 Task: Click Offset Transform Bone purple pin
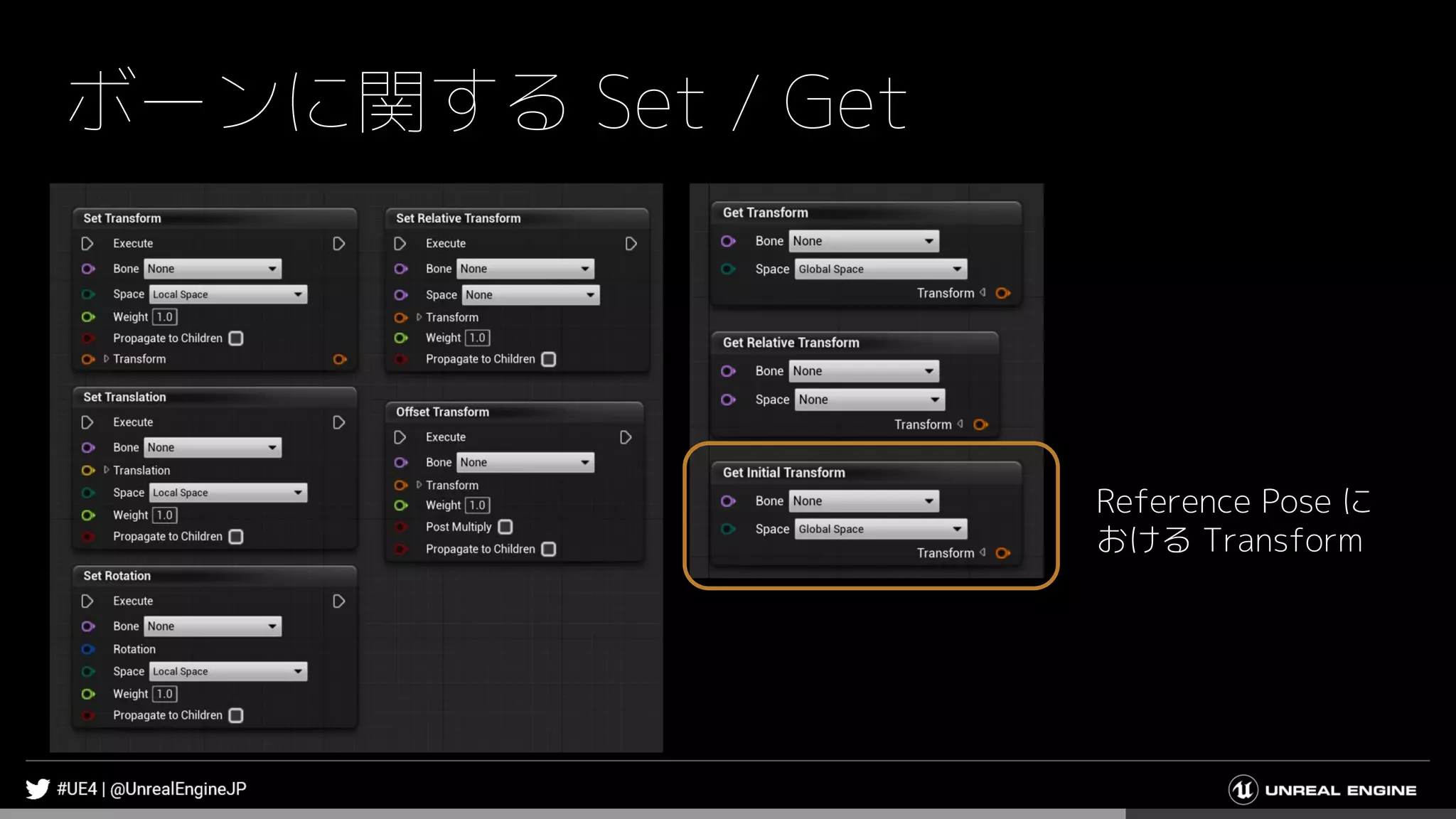(x=401, y=463)
